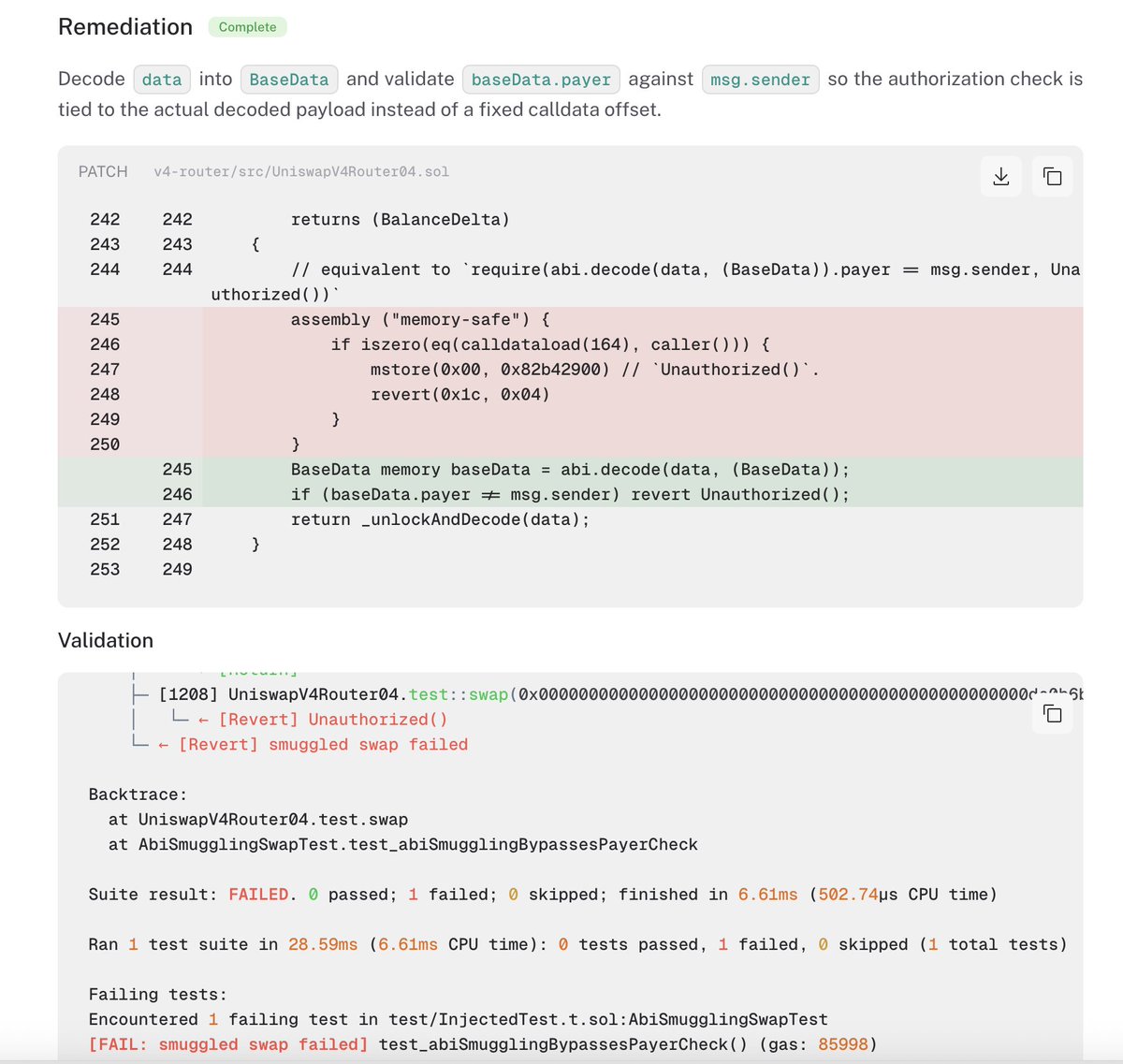Click the 'Ran 1 test suite' line
Screen dimensions: 1123x1064
point(577,945)
